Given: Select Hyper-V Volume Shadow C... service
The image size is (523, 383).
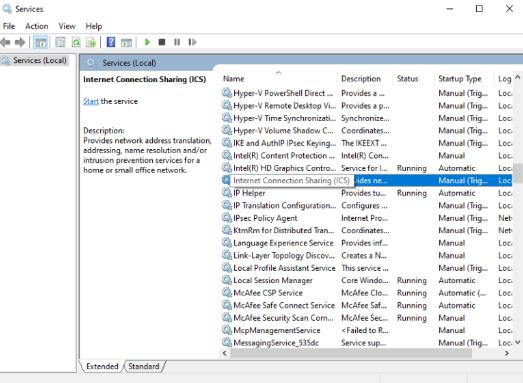Looking at the screenshot, I should 367,130.
